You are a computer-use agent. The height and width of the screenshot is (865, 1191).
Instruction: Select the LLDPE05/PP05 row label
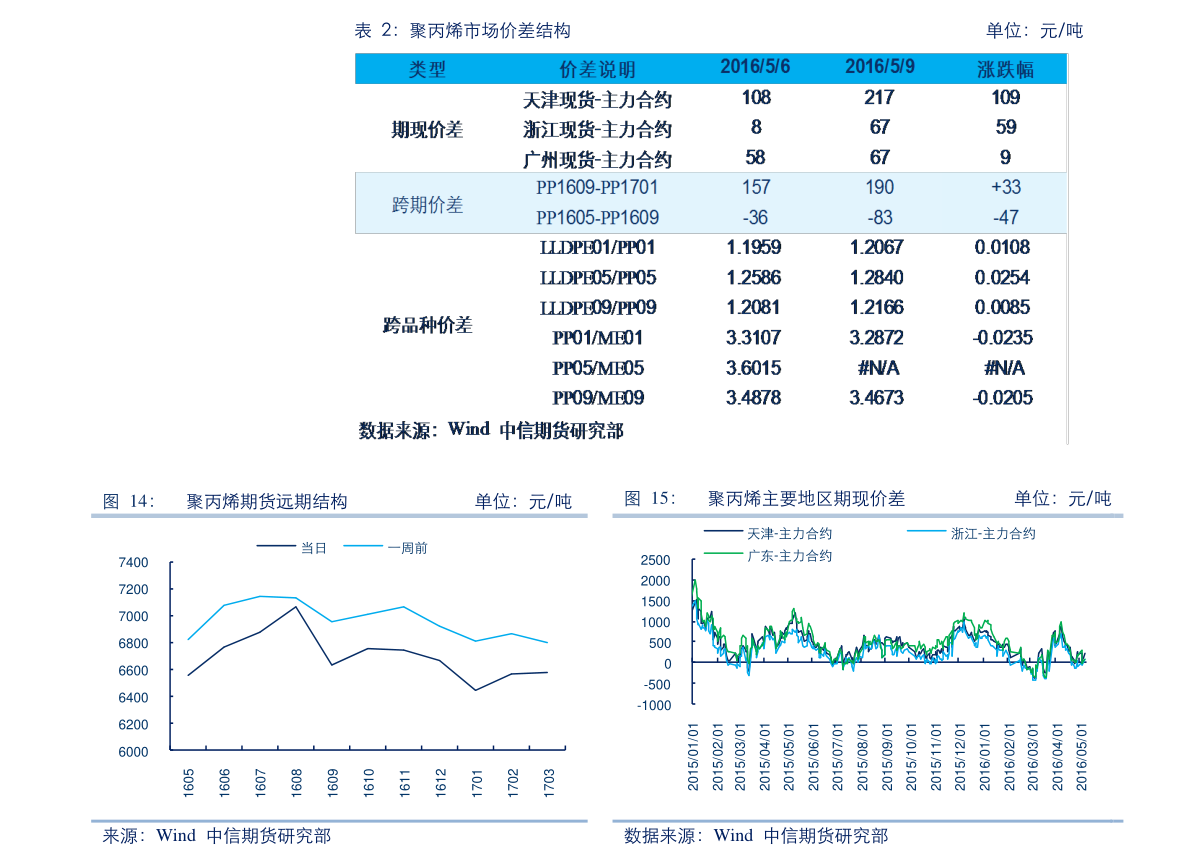coord(597,278)
